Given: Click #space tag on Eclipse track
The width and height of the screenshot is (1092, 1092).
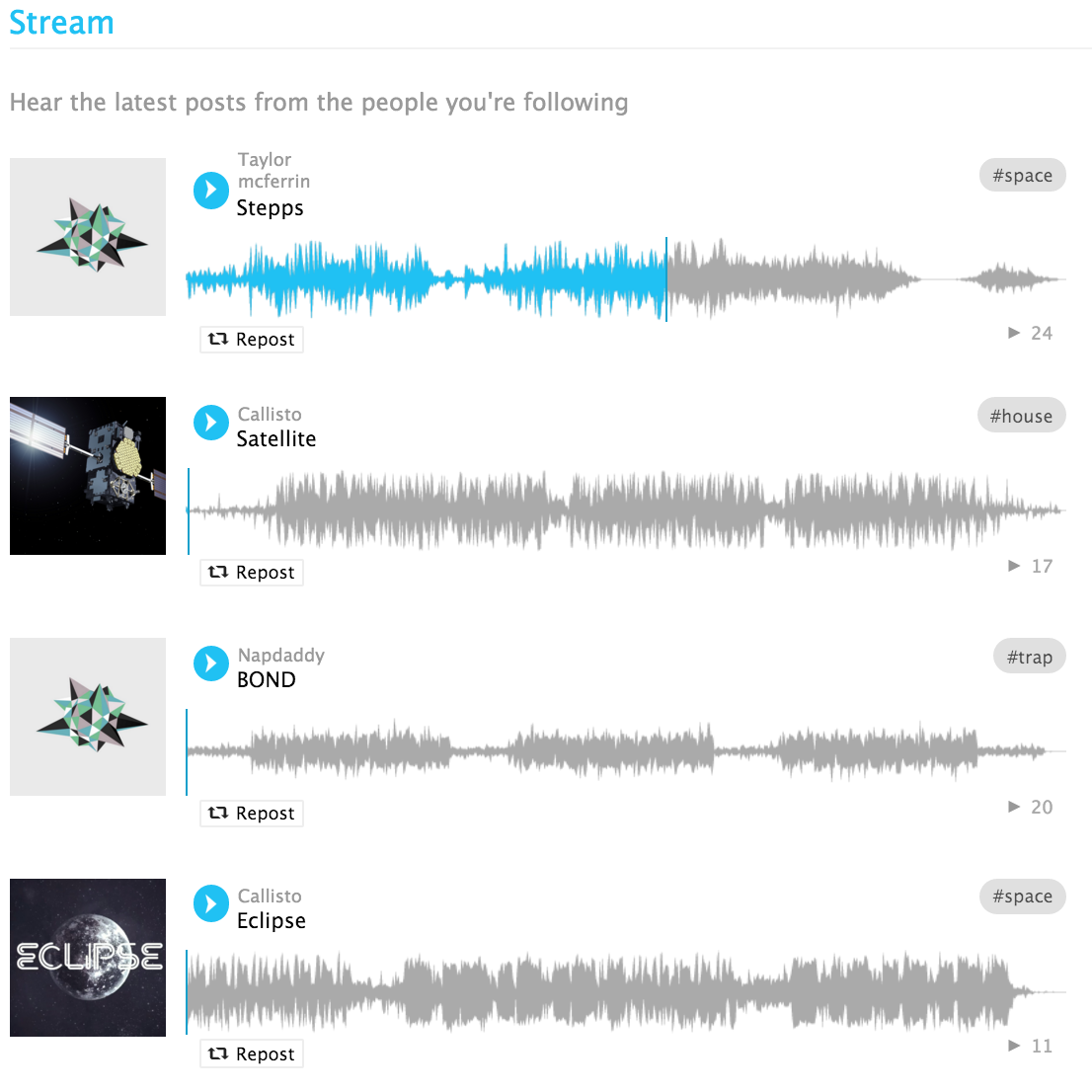Looking at the screenshot, I should 1022,897.
